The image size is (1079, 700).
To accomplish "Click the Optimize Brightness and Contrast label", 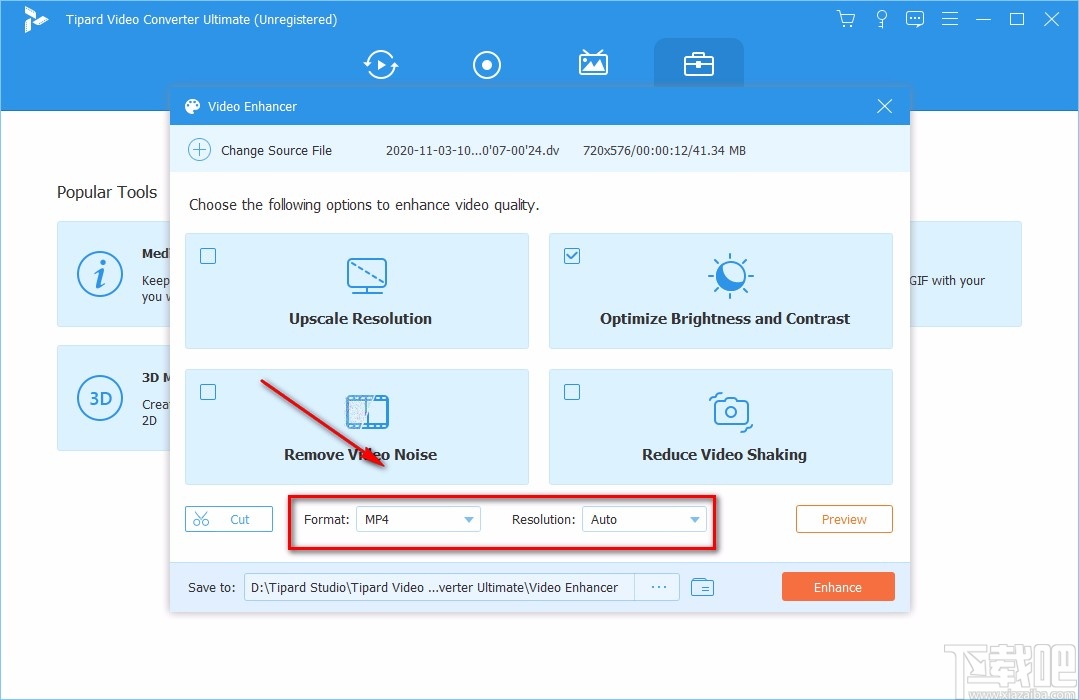I will pos(725,319).
